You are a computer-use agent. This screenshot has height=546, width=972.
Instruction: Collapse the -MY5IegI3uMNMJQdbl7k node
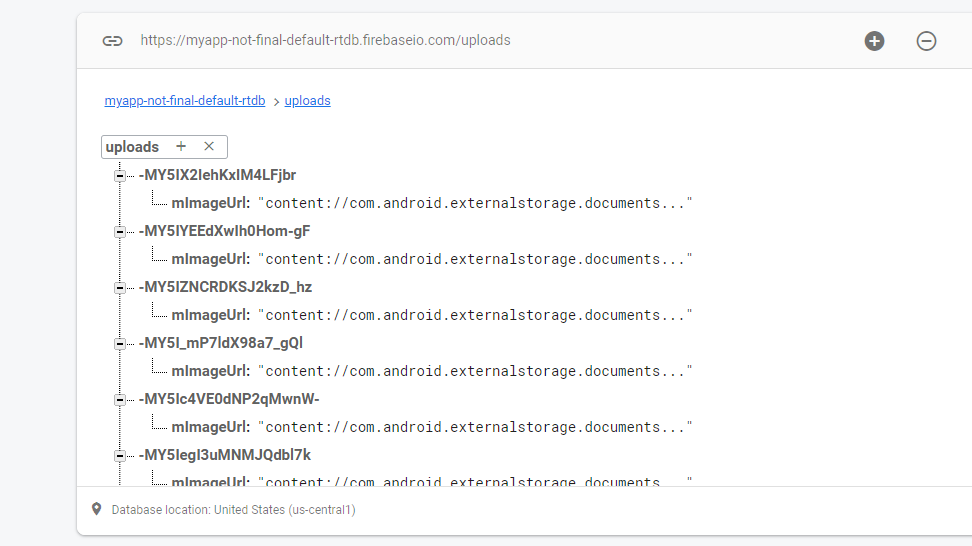click(x=120, y=455)
